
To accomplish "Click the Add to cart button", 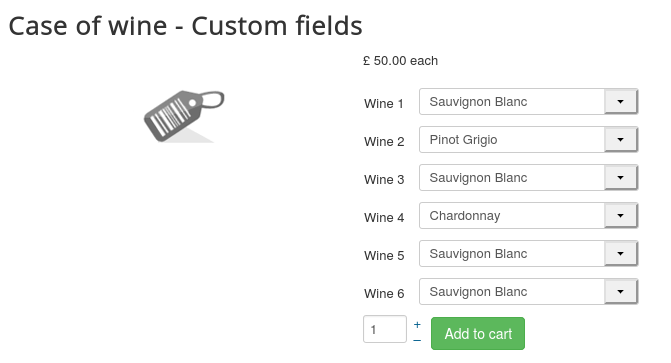I will (478, 333).
